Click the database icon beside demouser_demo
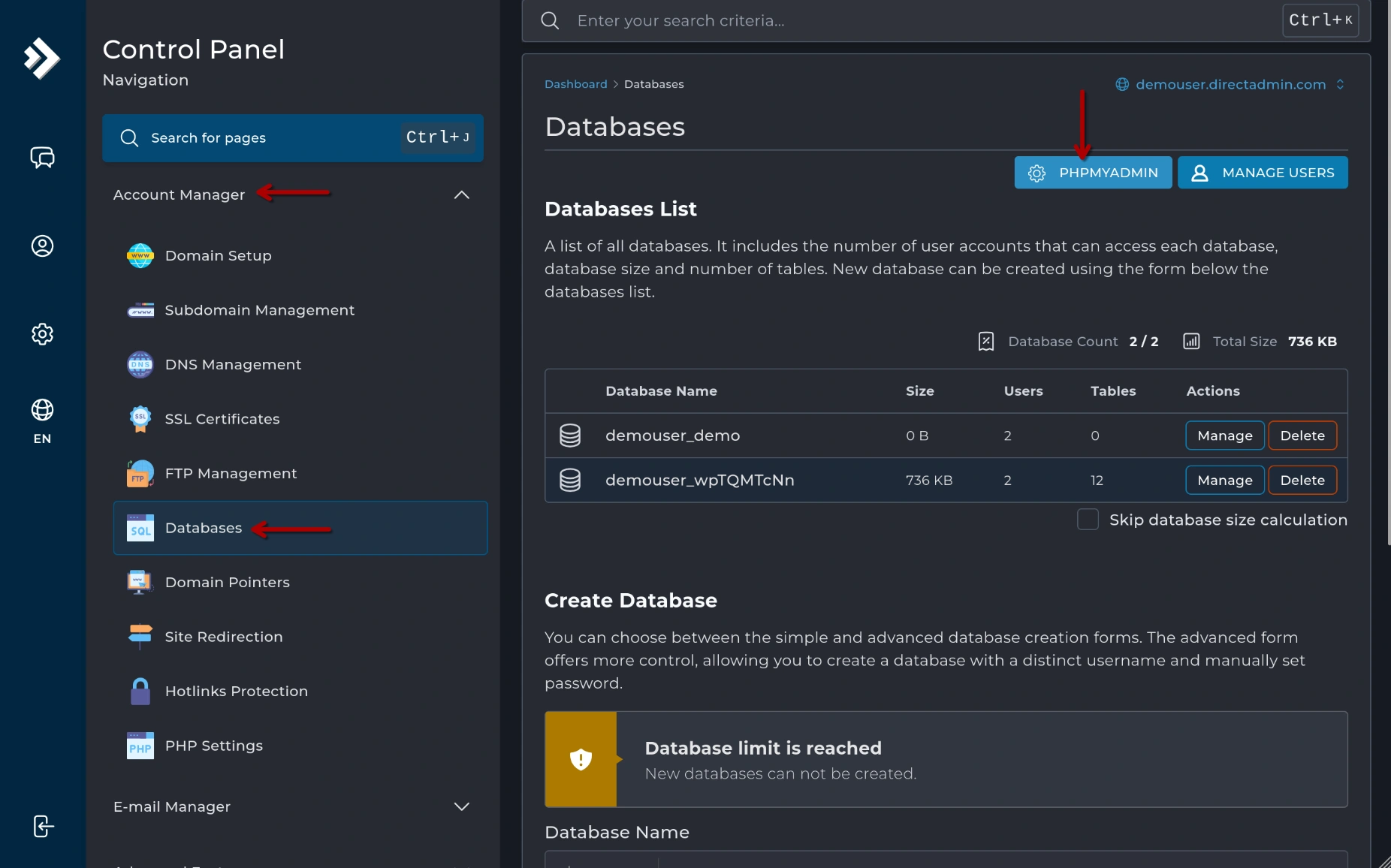Viewport: 1391px width, 868px height. point(570,436)
